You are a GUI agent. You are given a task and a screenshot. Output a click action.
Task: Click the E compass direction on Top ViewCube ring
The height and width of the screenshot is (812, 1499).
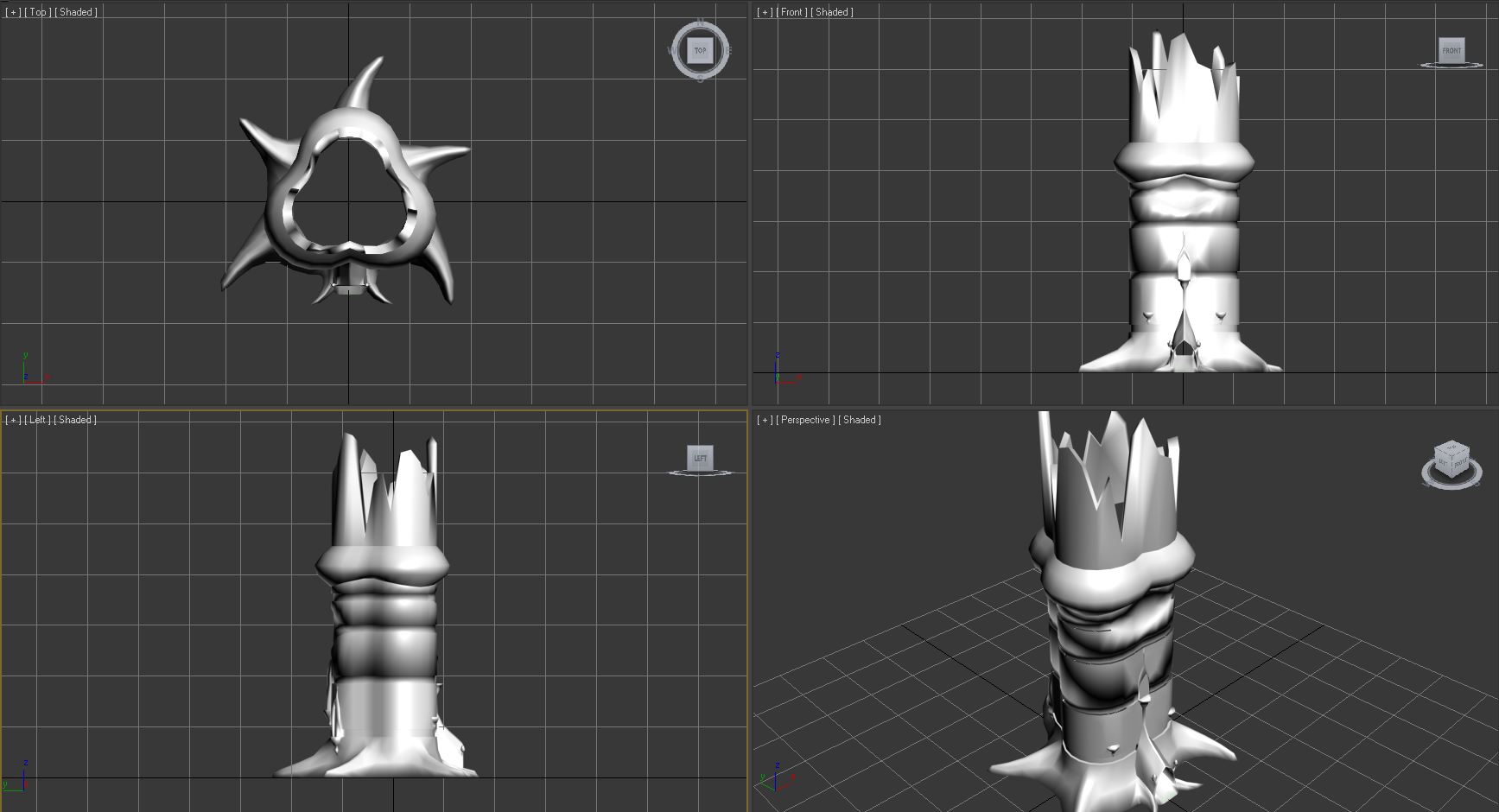point(729,50)
